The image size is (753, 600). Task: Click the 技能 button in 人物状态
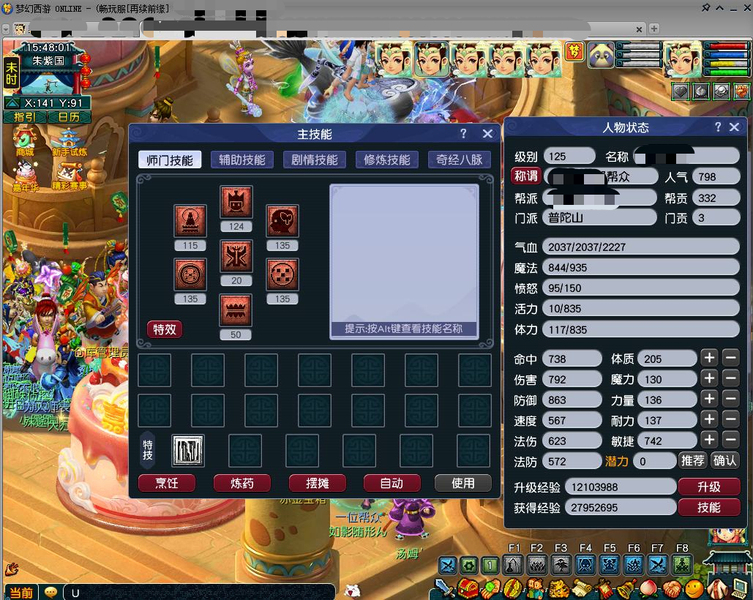pyautogui.click(x=709, y=507)
